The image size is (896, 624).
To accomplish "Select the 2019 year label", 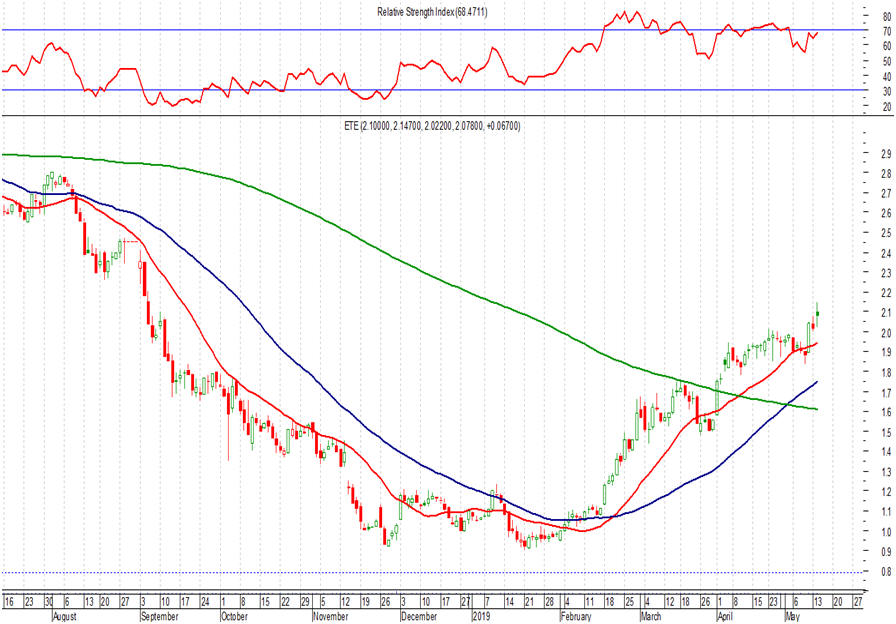I will click(x=481, y=617).
